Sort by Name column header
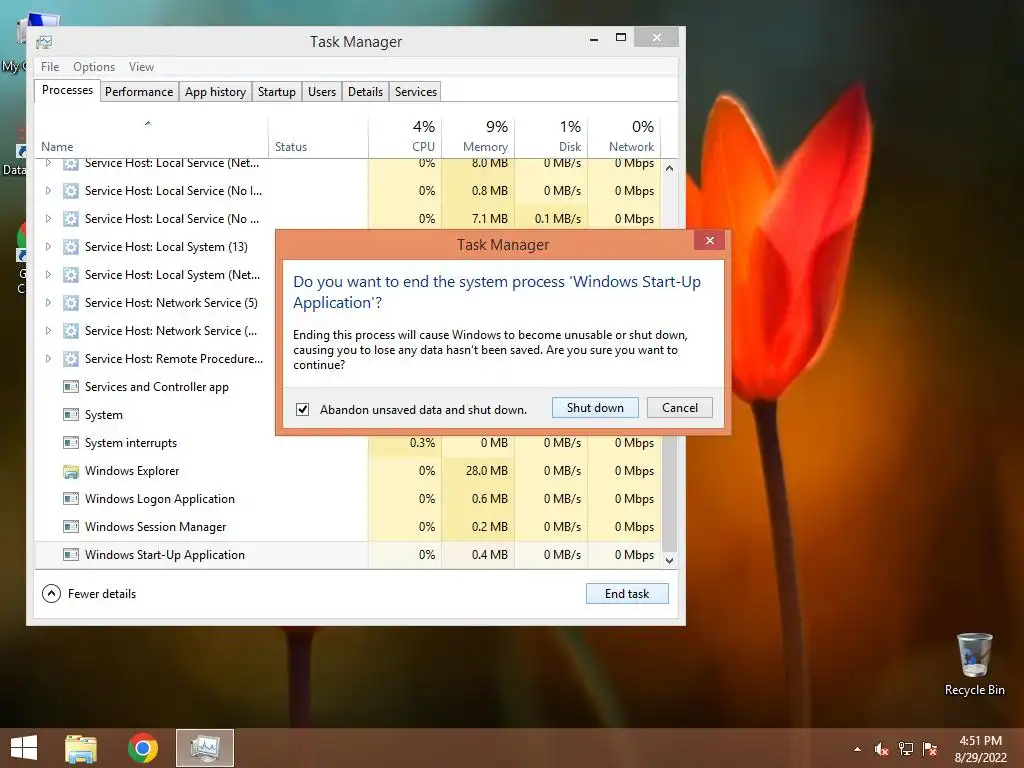Screen dimensions: 1024x768 (151, 136)
